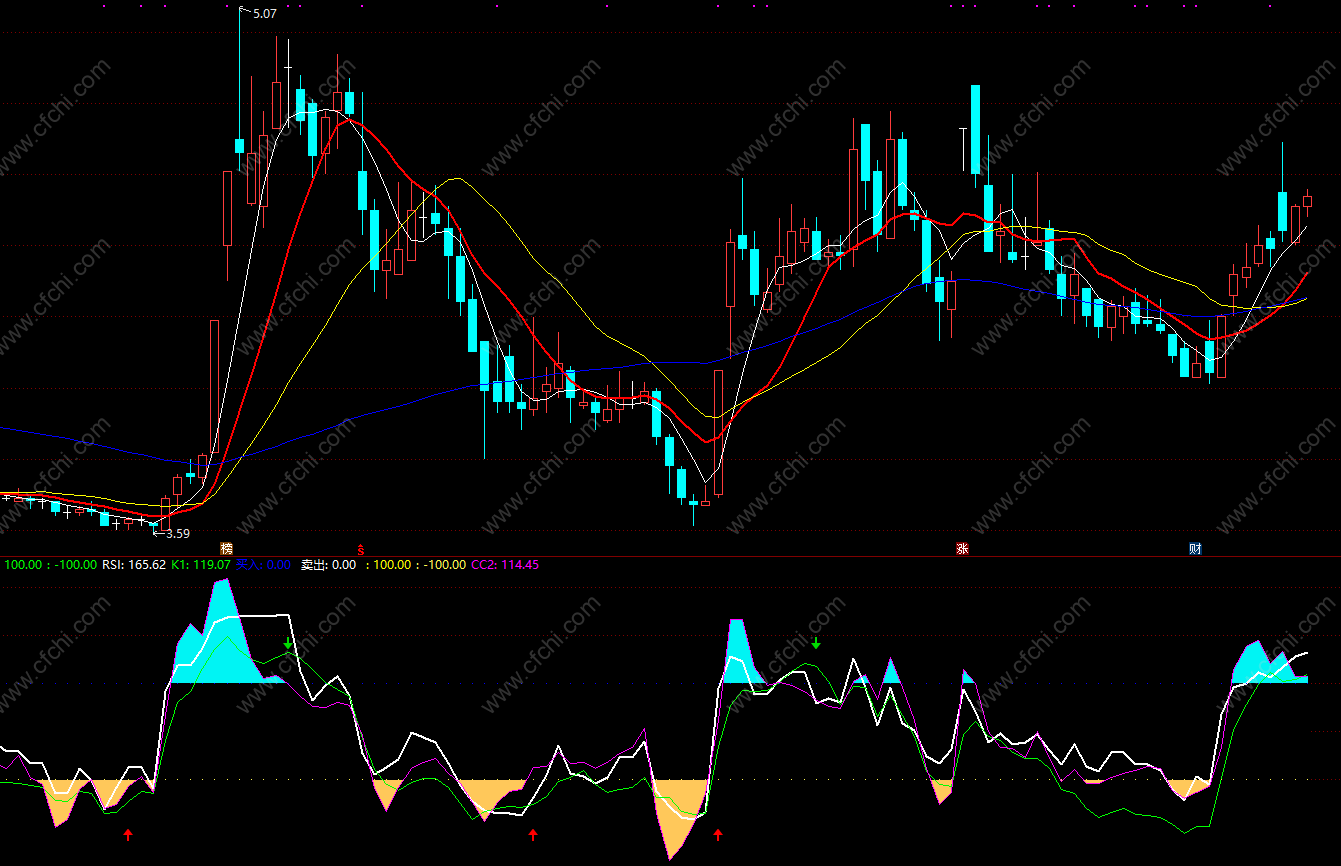Select the K1: 119.07 indicator value
Viewport: 1341px width, 866px height.
[201, 565]
